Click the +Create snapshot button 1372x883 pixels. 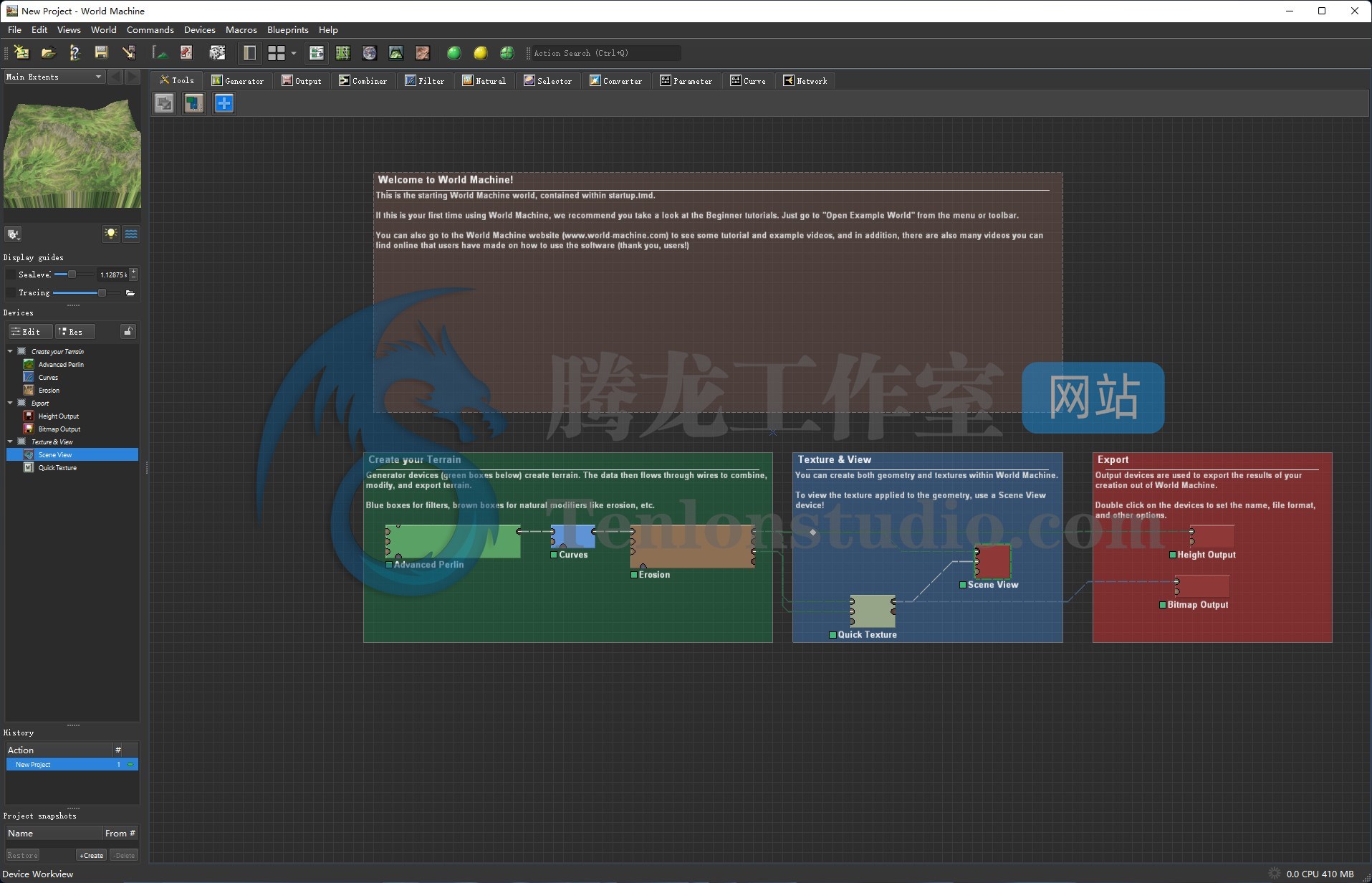click(92, 855)
